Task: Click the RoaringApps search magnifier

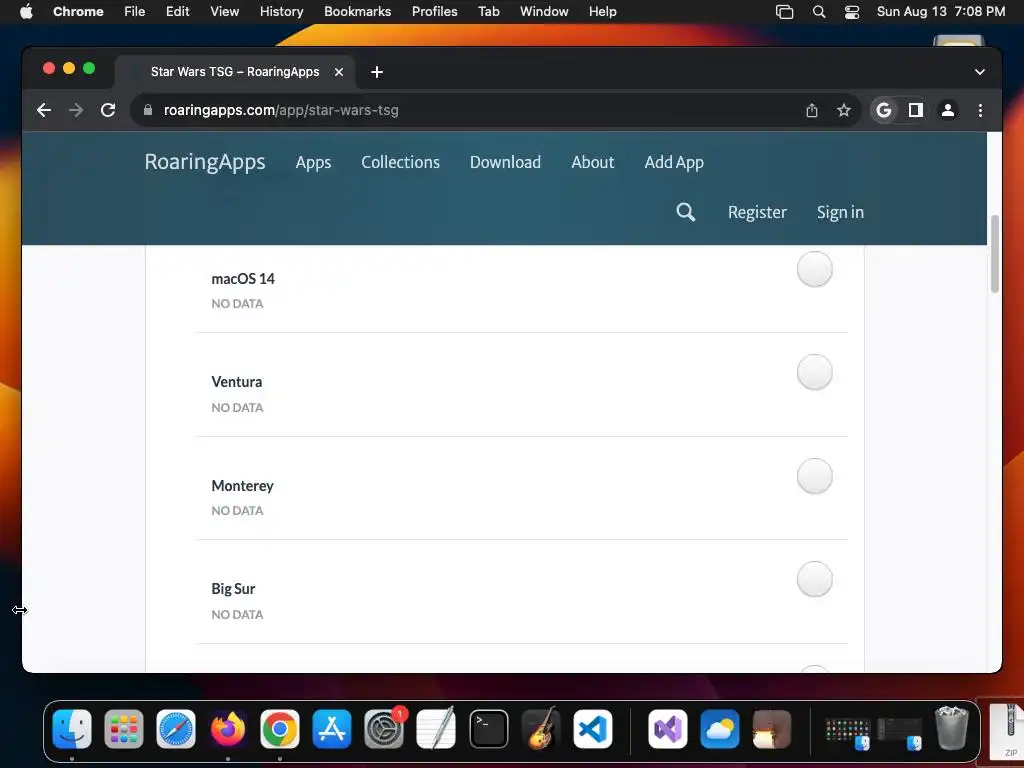Action: coord(685,212)
